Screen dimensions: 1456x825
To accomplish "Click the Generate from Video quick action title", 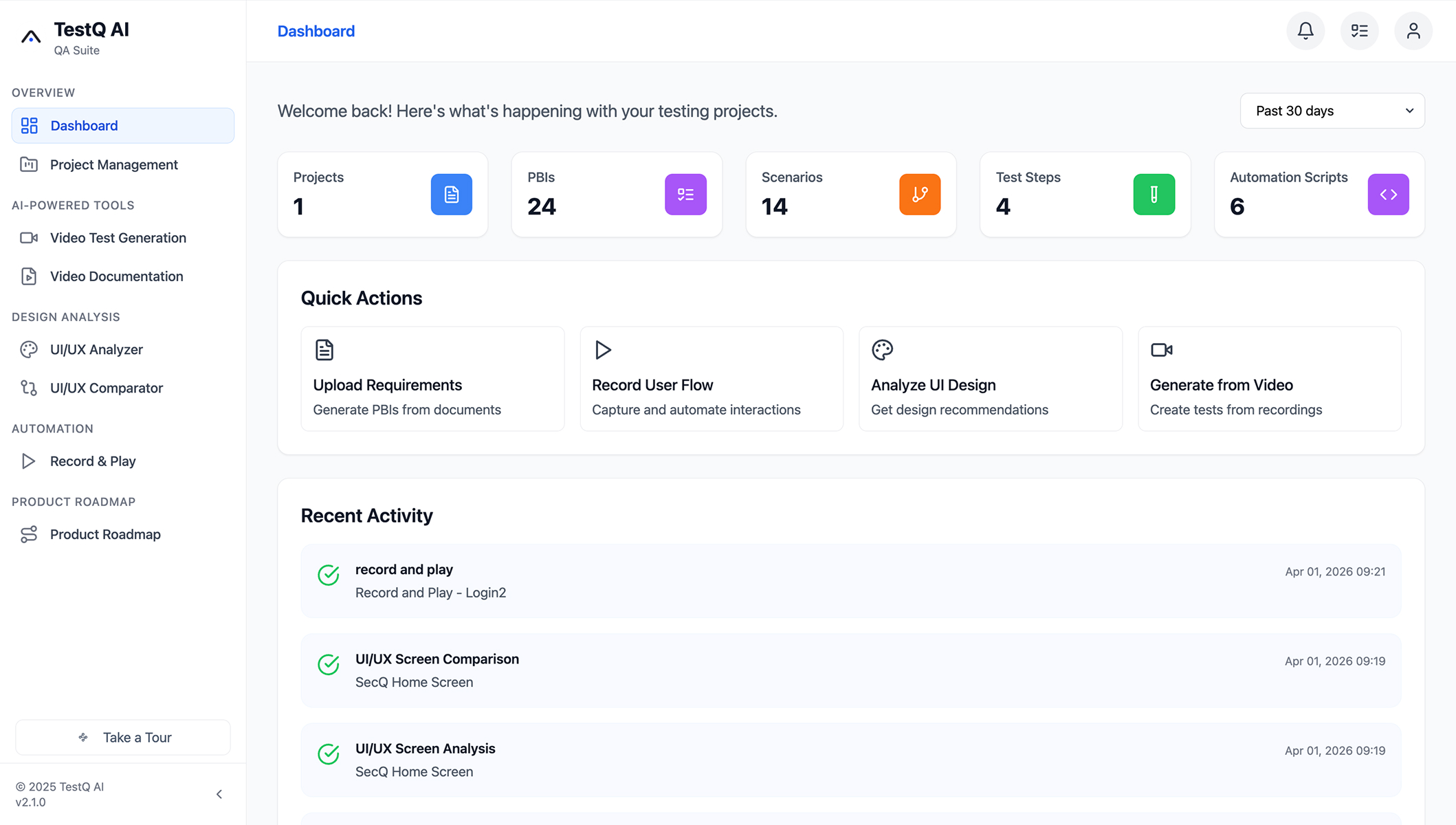I will click(x=1222, y=385).
